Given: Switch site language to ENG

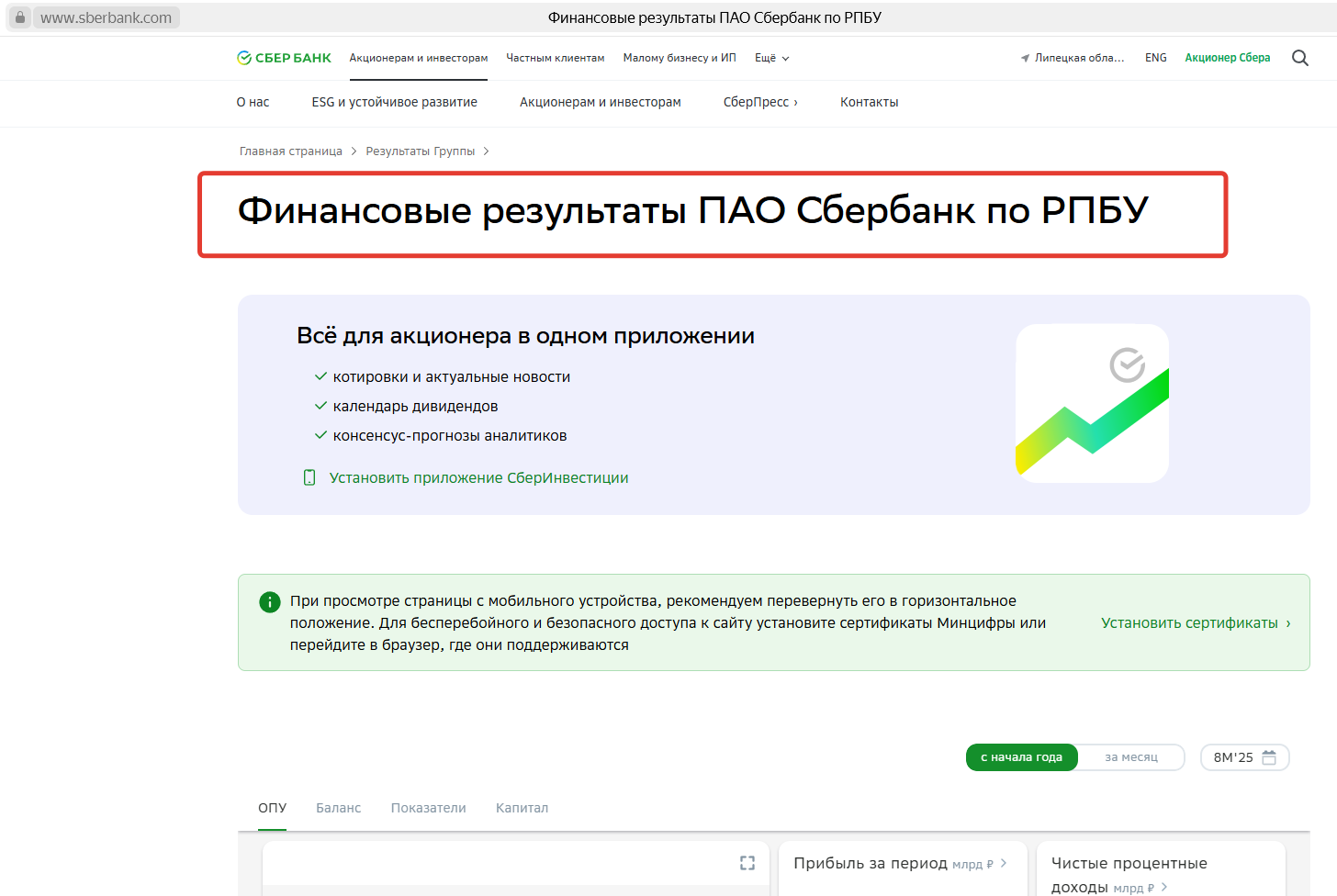Looking at the screenshot, I should click(x=1156, y=58).
